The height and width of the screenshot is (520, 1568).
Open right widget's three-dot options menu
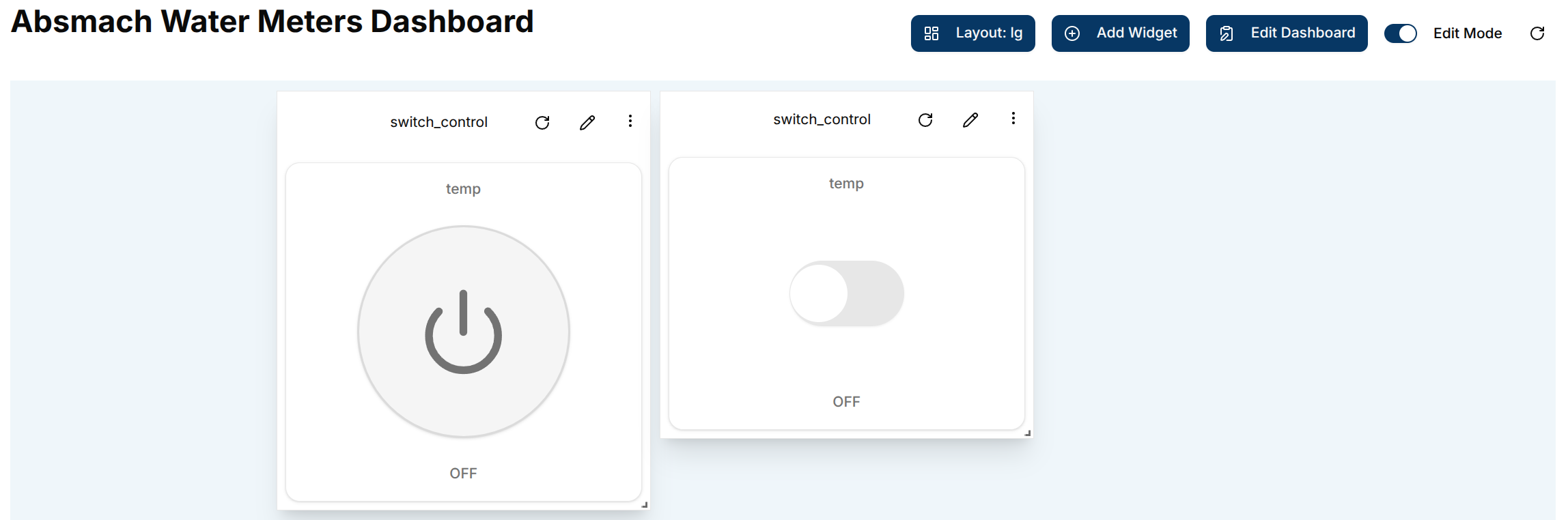(x=1013, y=118)
